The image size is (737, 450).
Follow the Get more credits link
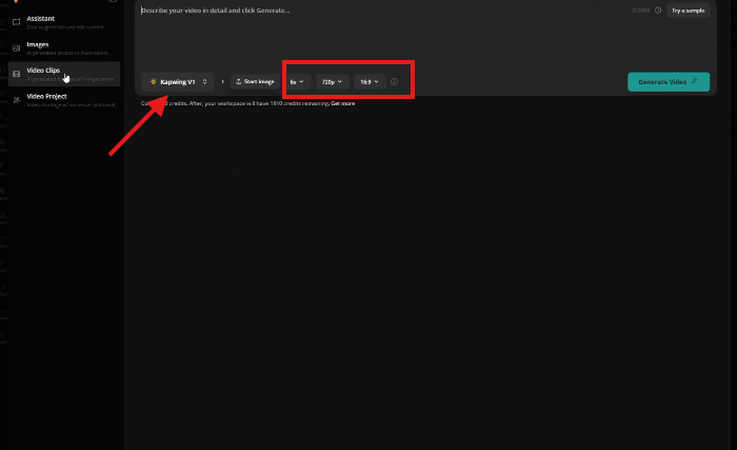click(x=342, y=103)
